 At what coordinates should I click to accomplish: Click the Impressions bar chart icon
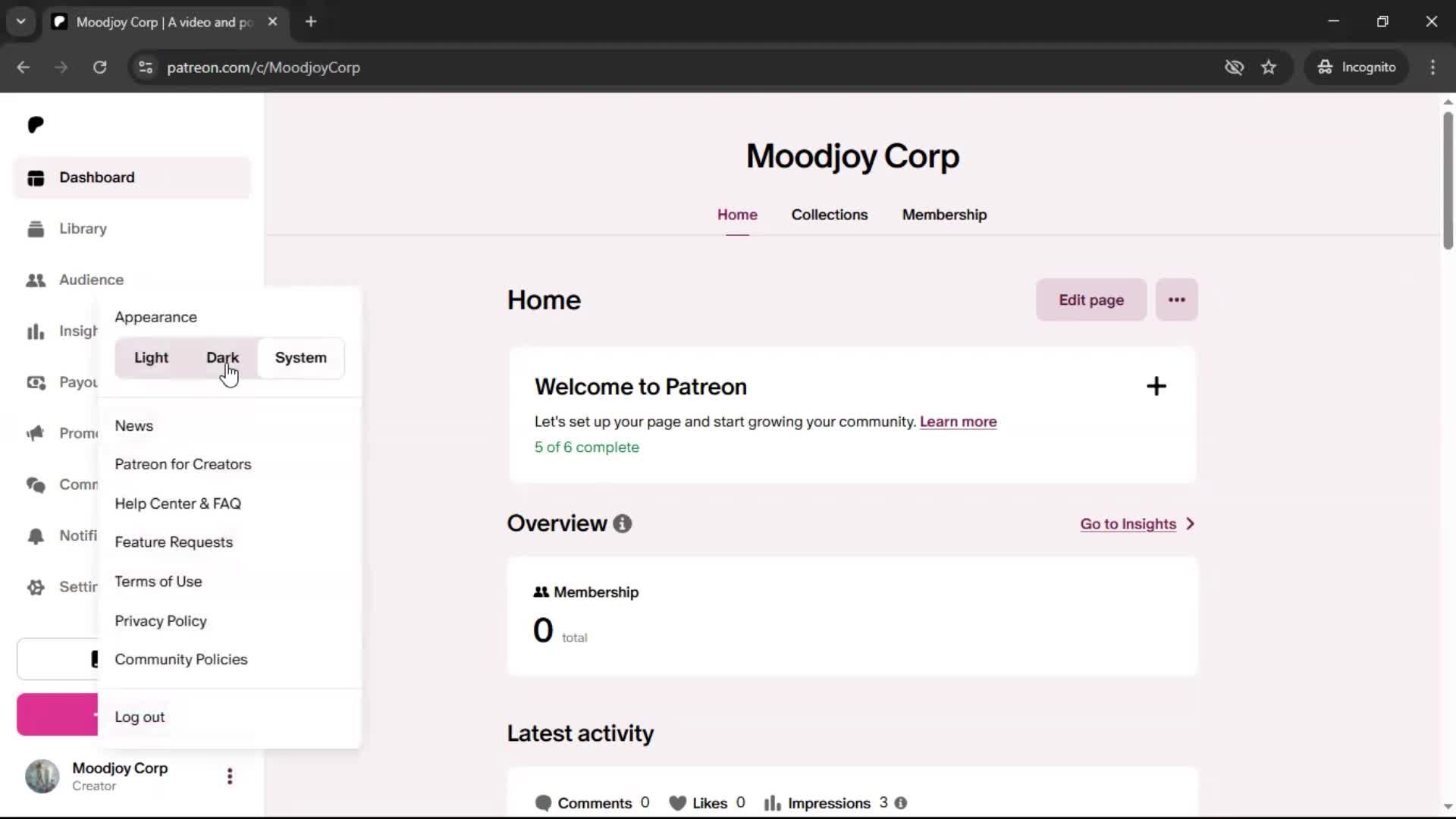pyautogui.click(x=772, y=803)
